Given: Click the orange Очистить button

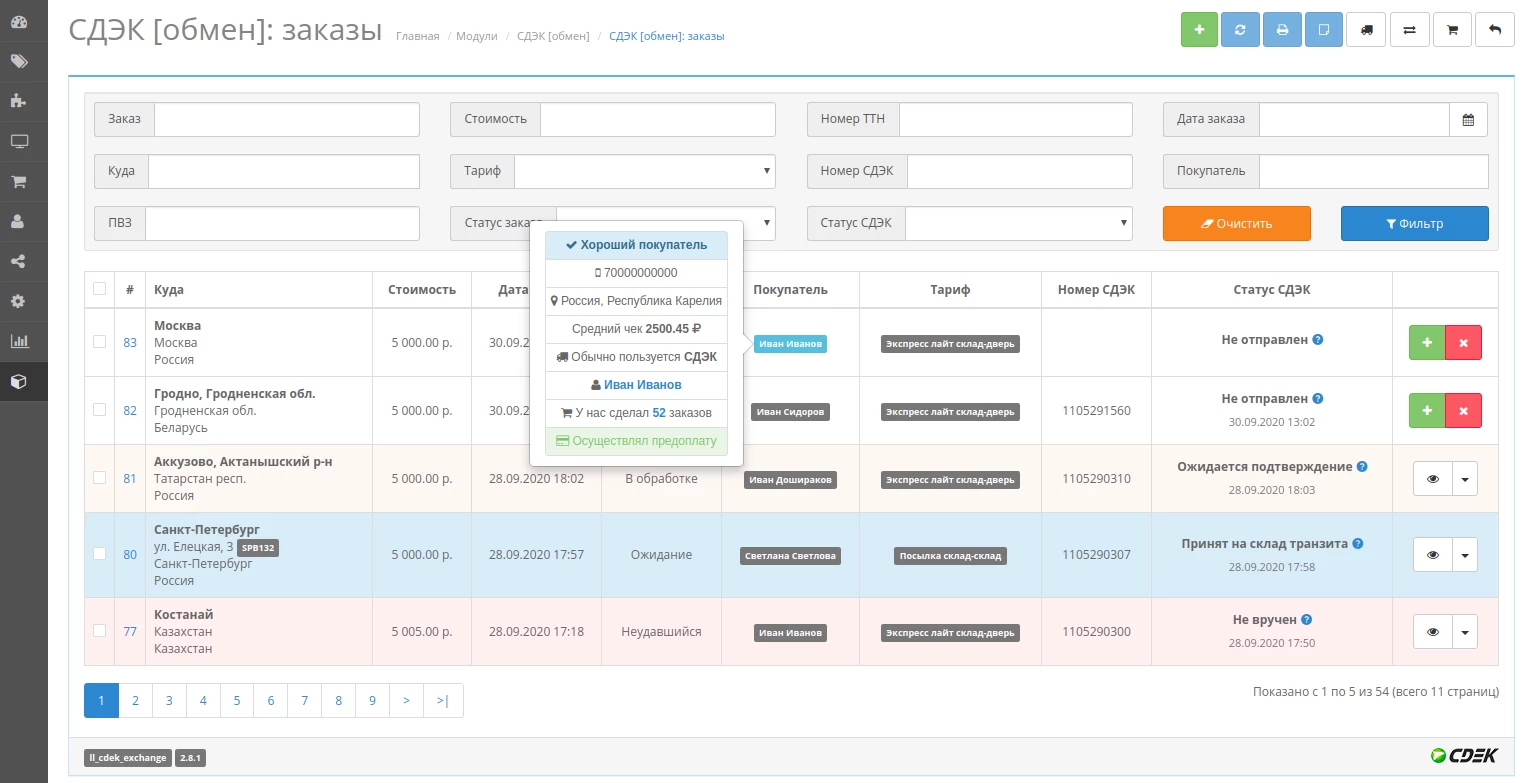Looking at the screenshot, I should [x=1236, y=223].
